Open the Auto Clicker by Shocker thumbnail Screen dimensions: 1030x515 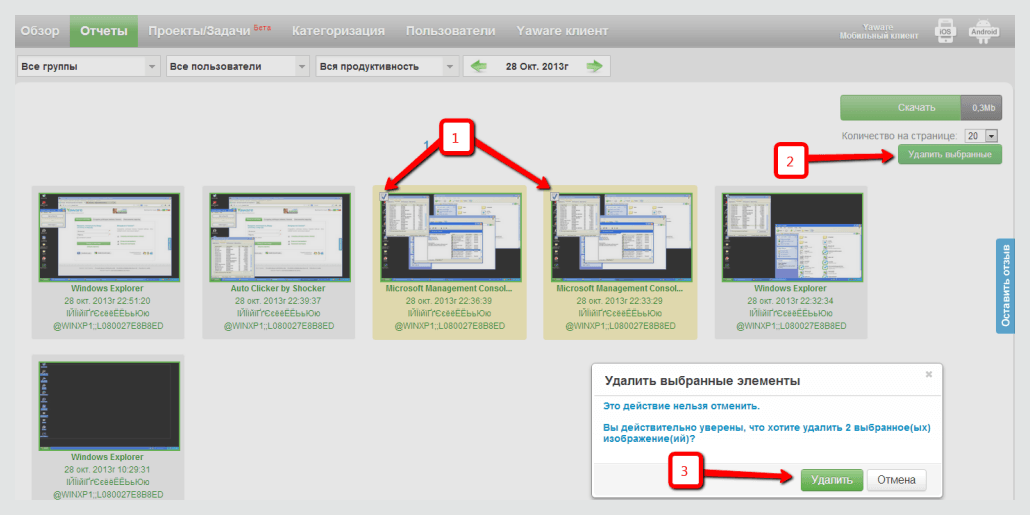click(280, 237)
